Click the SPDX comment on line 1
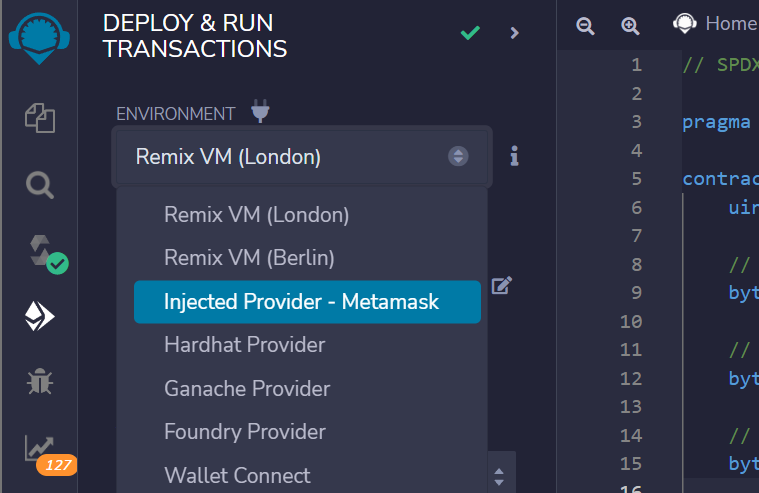The height and width of the screenshot is (493, 759). [x=721, y=65]
